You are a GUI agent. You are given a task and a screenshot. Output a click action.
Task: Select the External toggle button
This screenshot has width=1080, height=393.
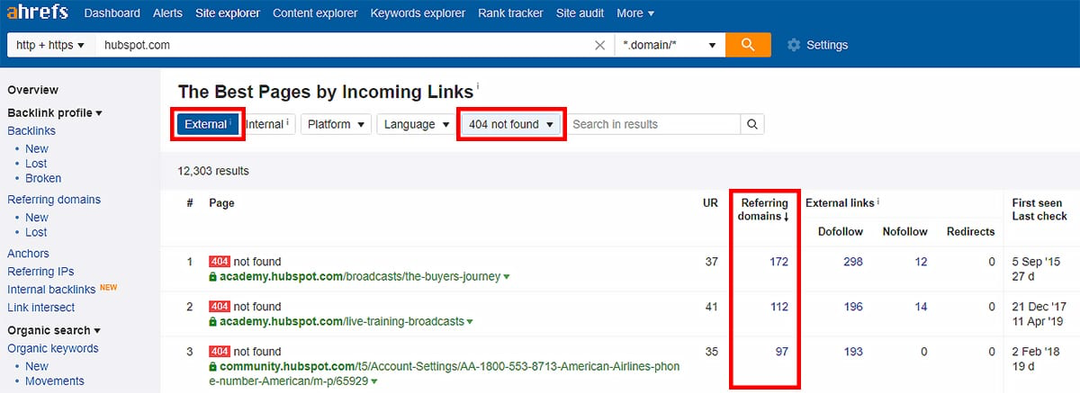(x=207, y=125)
